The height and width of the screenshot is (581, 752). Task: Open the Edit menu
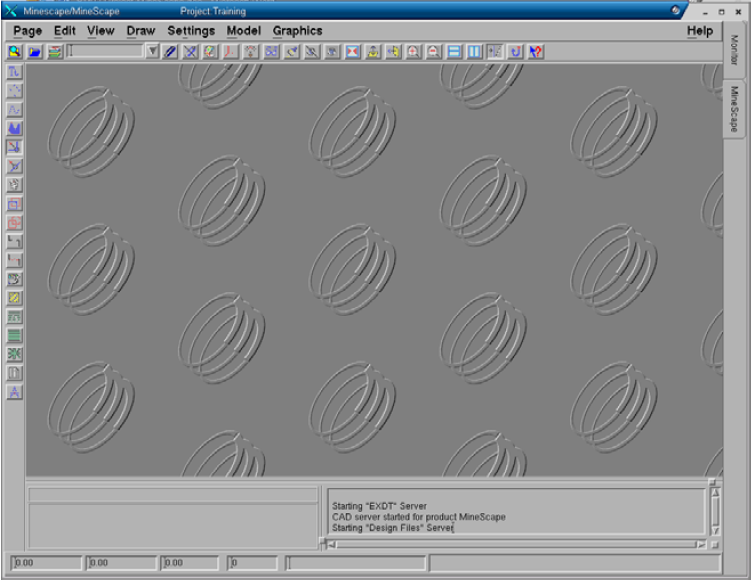coord(65,31)
